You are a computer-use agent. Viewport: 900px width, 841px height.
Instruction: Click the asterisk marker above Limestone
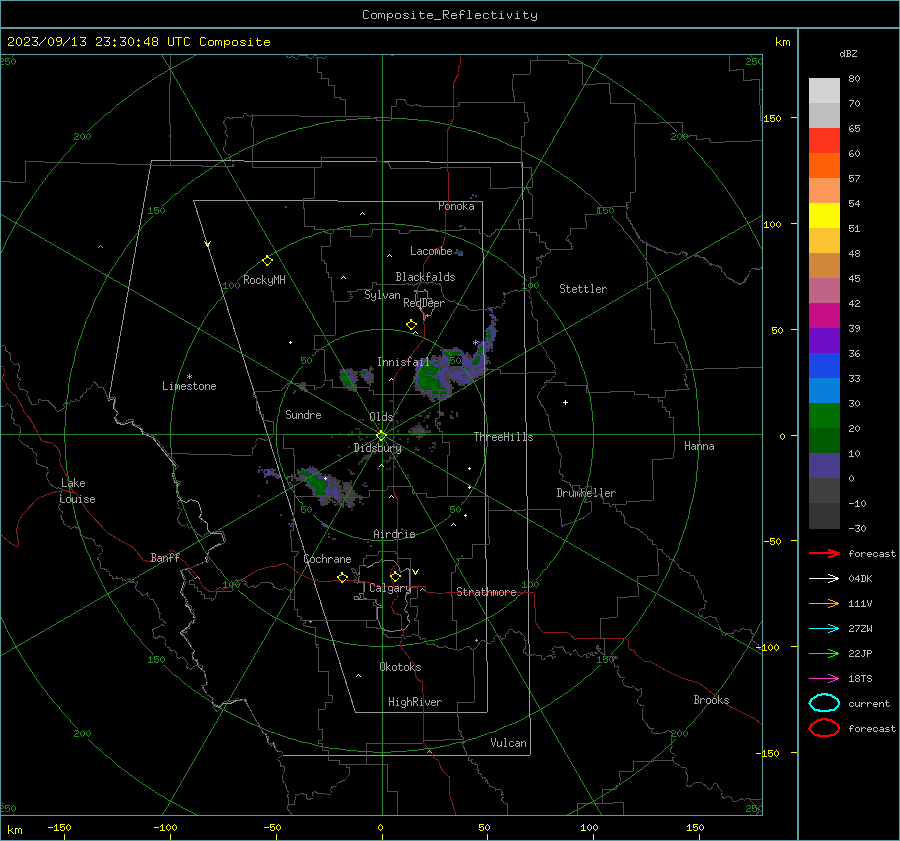(189, 377)
